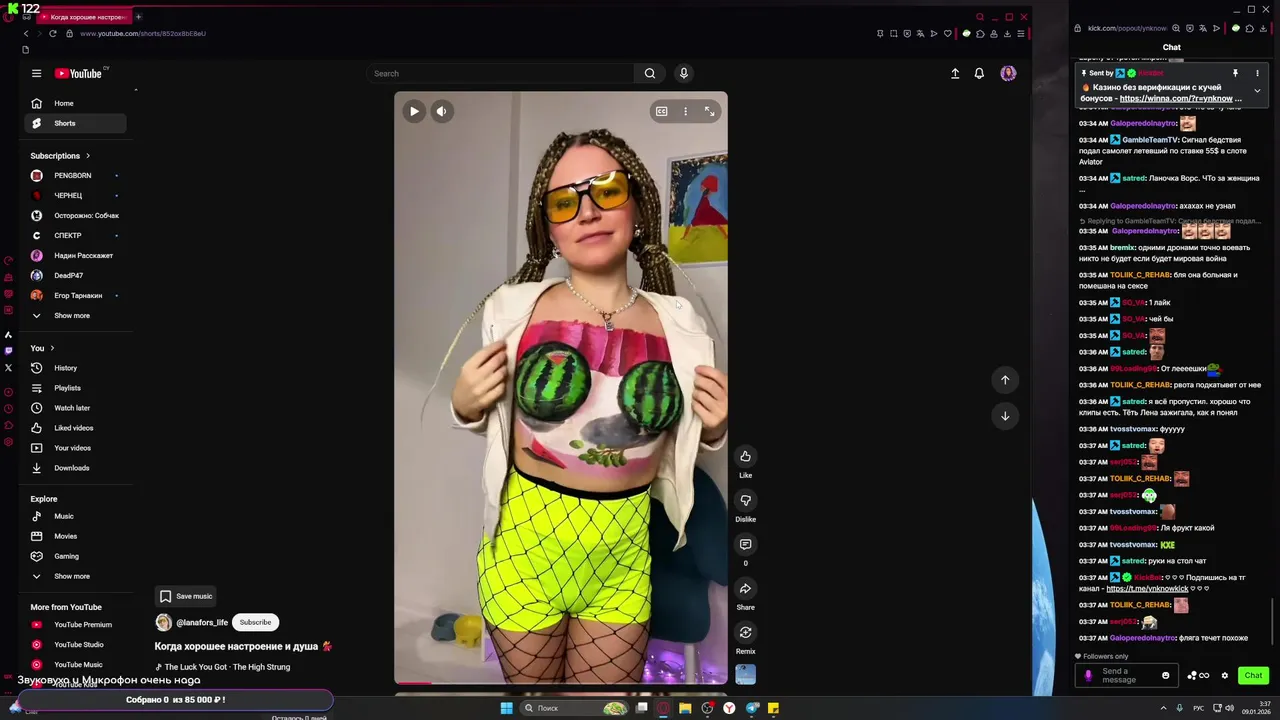Expand the Subscriptions section chevron

[88, 156]
